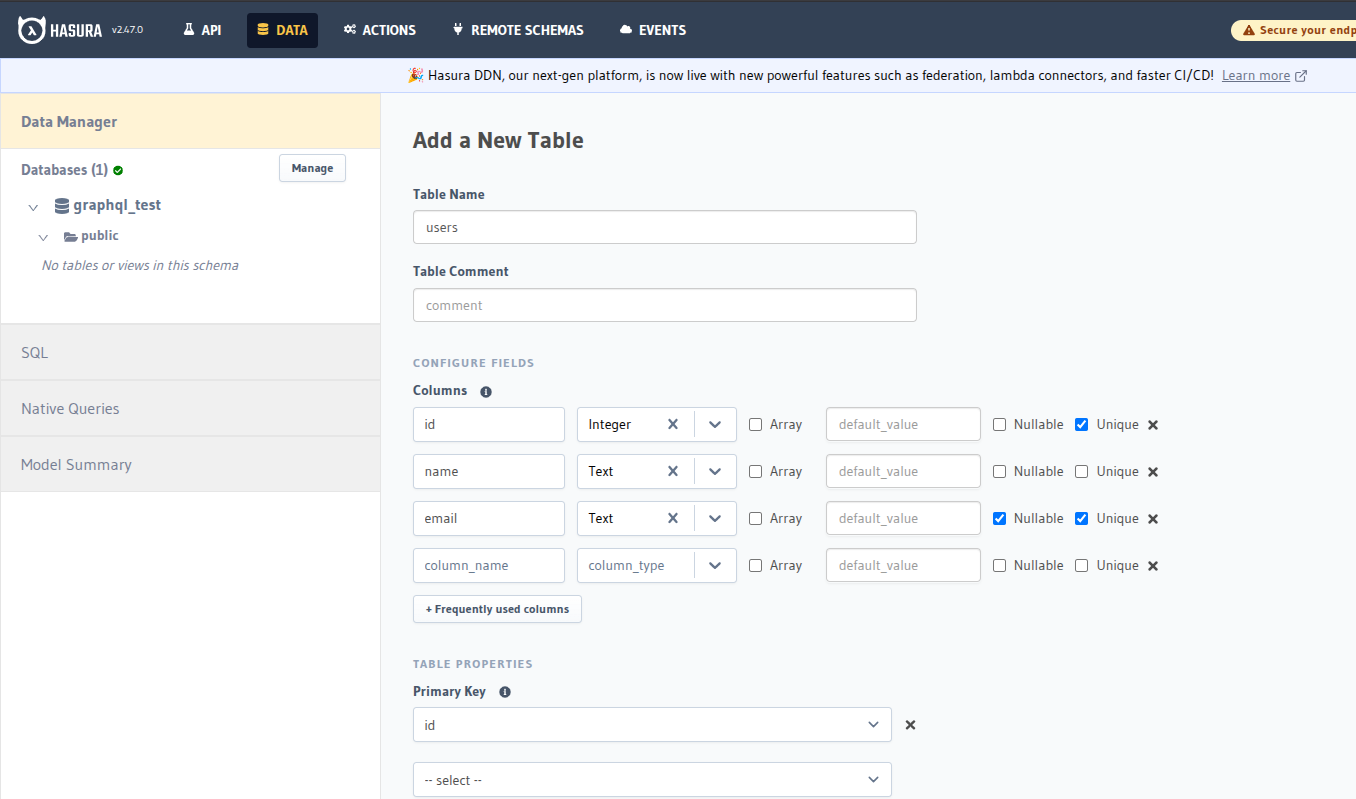
Task: Open the API tab
Action: [x=202, y=30]
